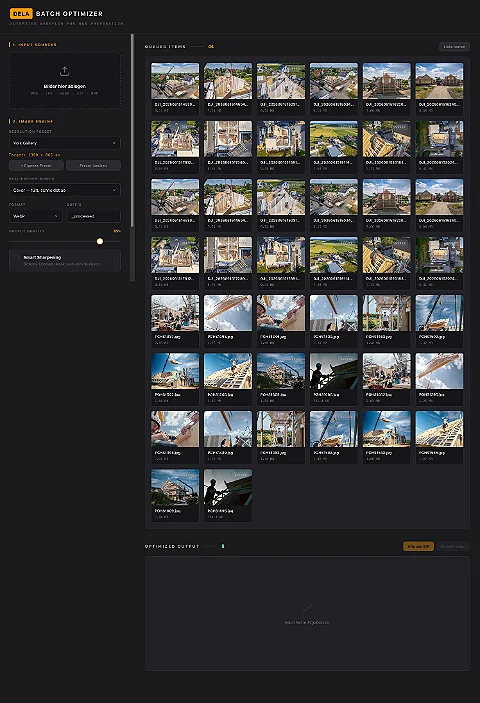This screenshot has width=480, height=703.
Task: Click the green status indicator beside Optimized Output
Action: 223,546
